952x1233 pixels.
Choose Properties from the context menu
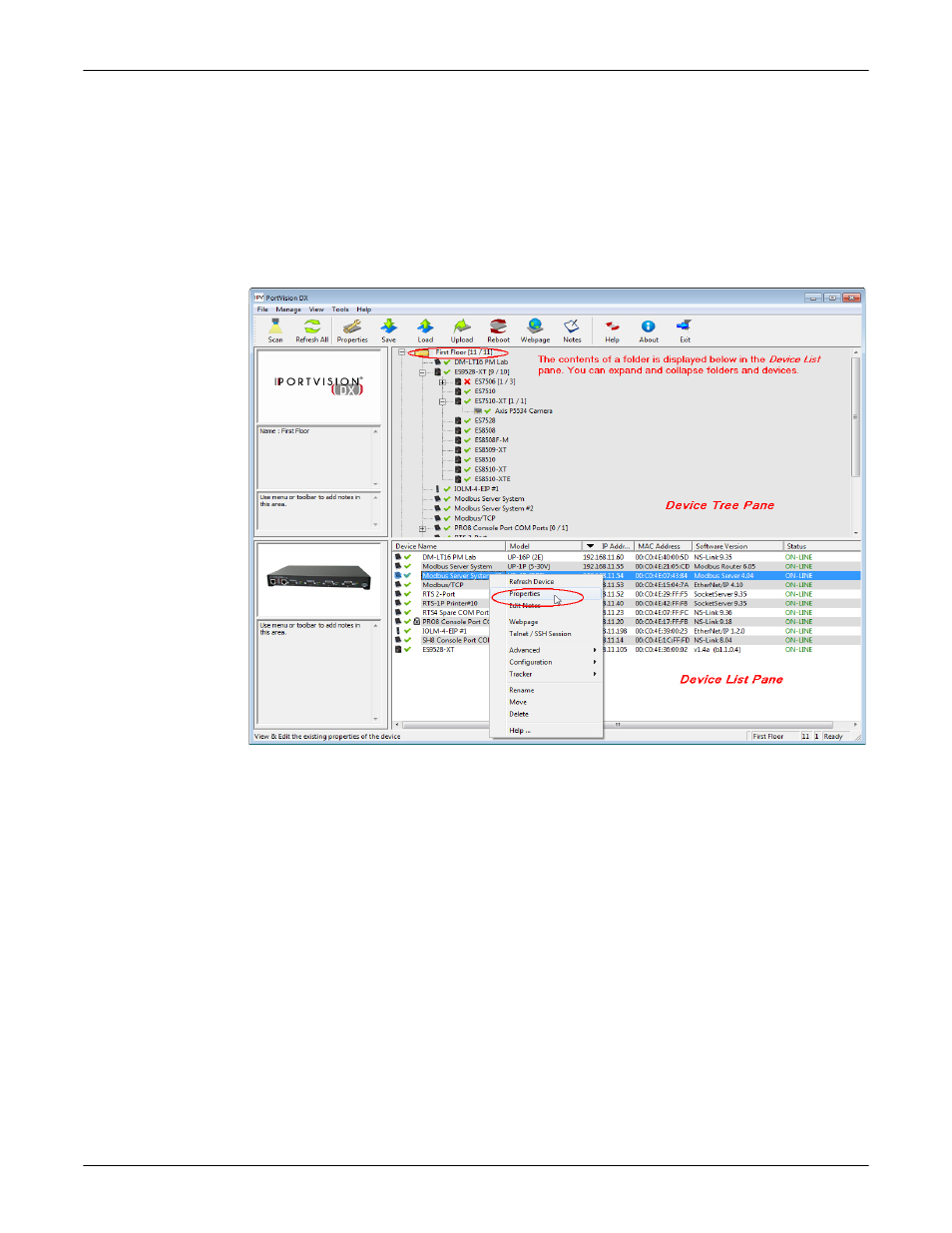click(x=547, y=594)
